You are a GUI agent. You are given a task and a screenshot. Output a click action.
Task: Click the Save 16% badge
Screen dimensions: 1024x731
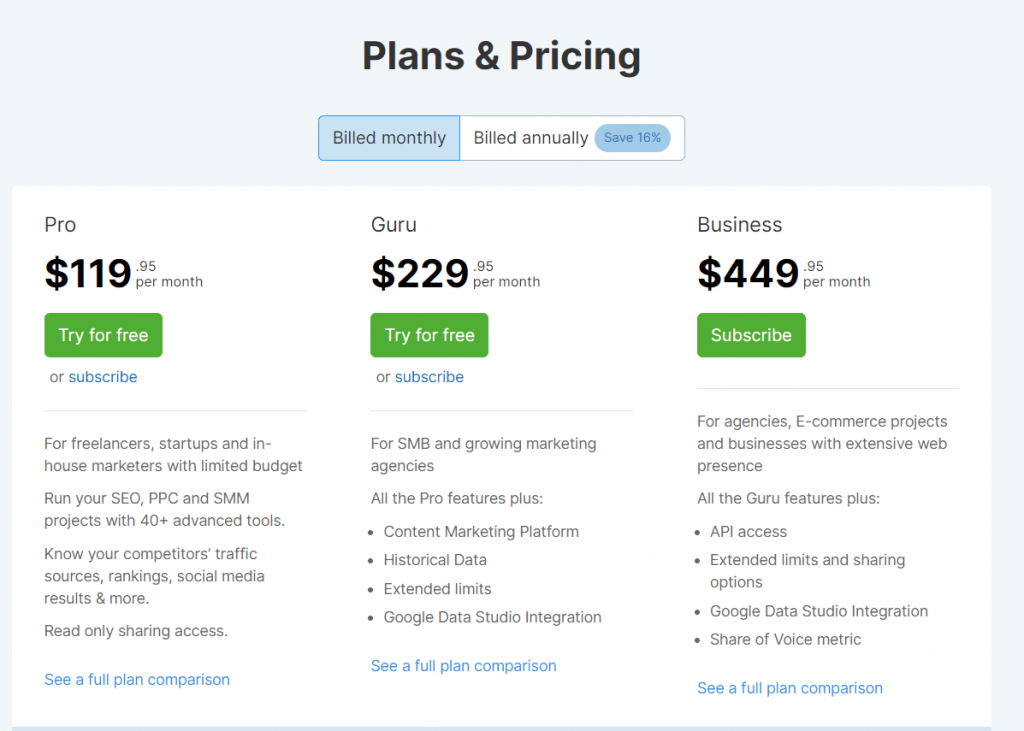tap(632, 138)
